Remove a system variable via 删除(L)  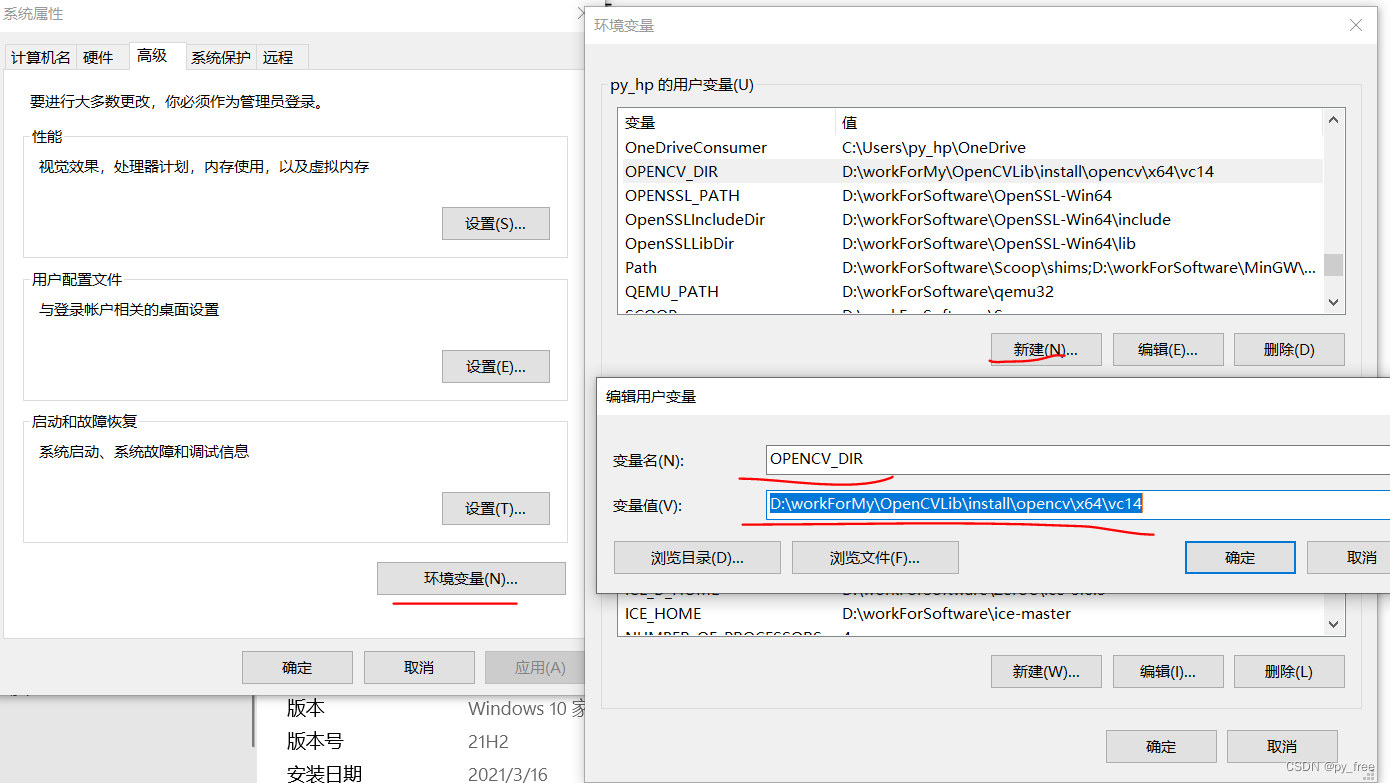tap(1289, 671)
